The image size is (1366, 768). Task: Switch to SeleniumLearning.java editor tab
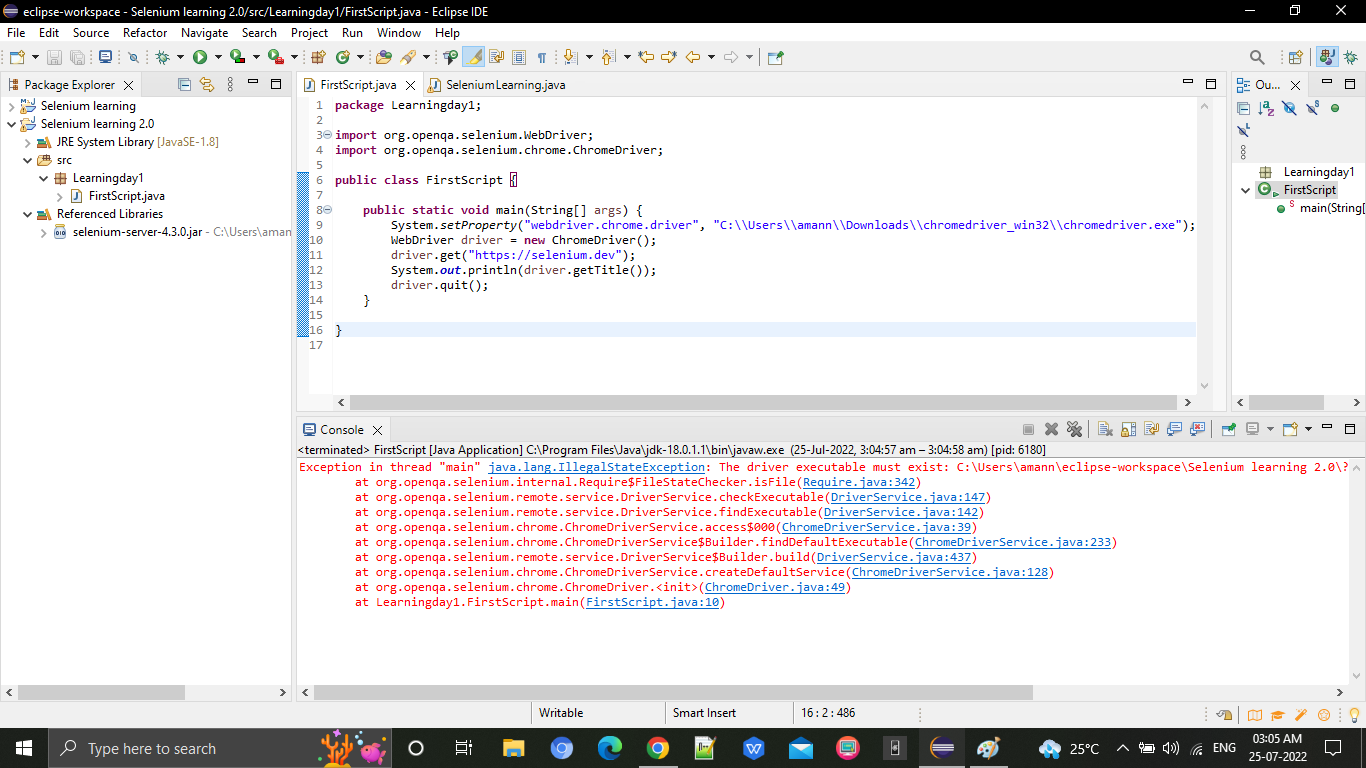click(x=497, y=85)
